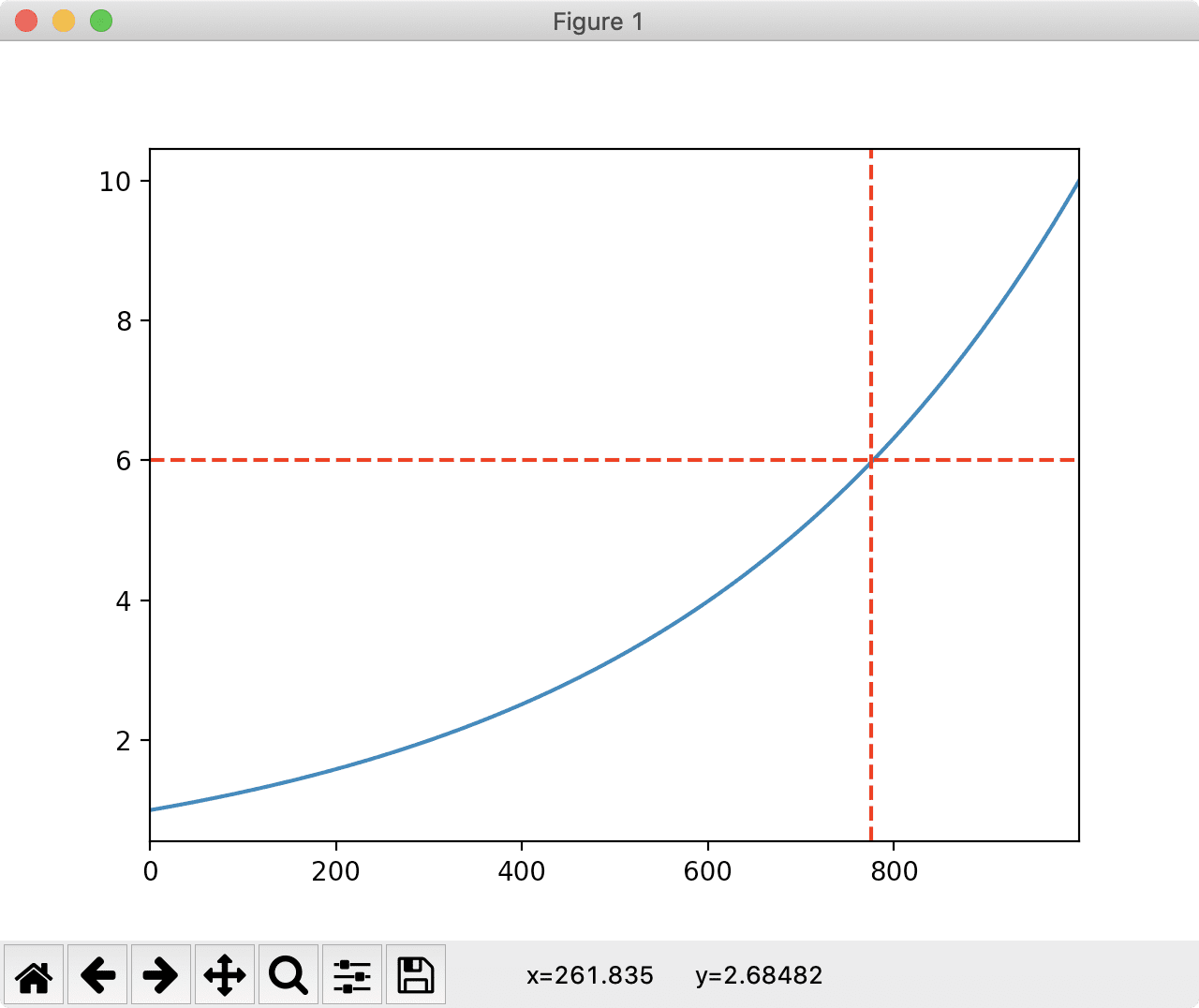Click the 10 tick label on y-axis
The image size is (1199, 1008).
click(x=114, y=182)
